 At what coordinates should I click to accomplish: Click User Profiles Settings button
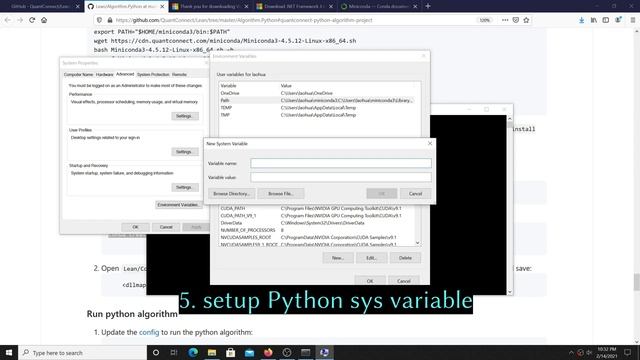coord(184,152)
